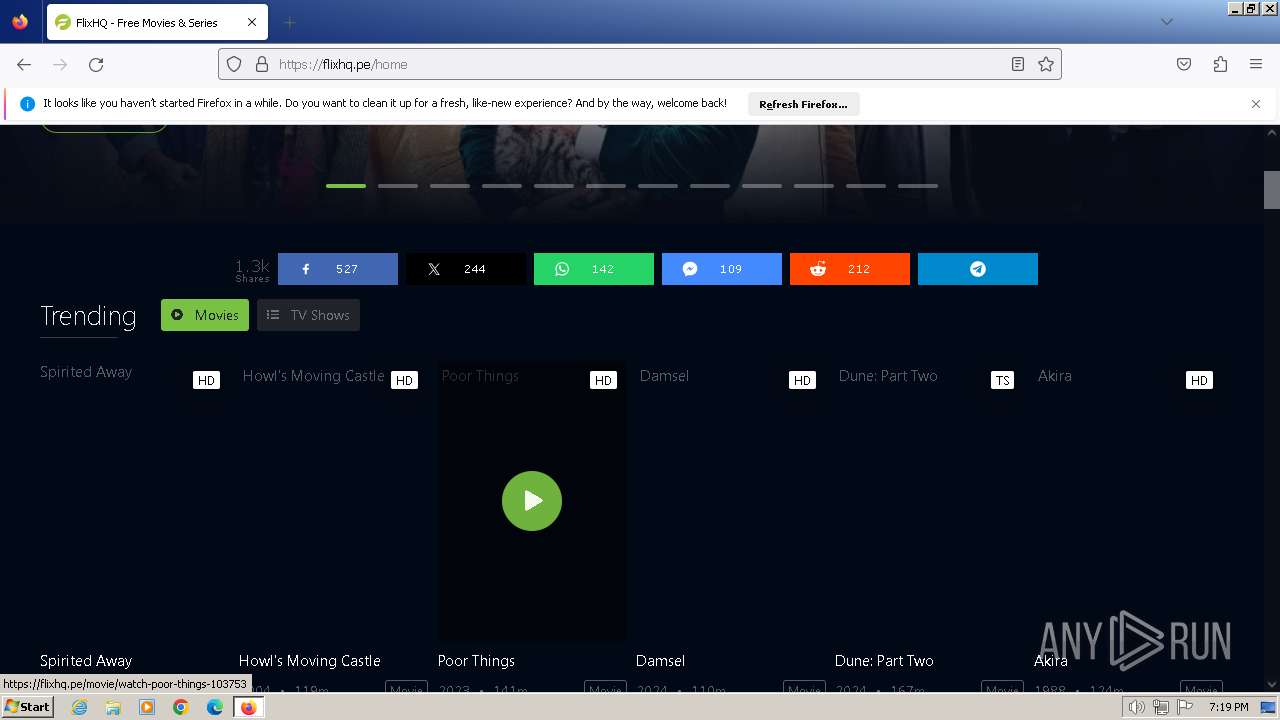Image resolution: width=1280 pixels, height=720 pixels.
Task: Open the Poor Things title link
Action: click(476, 661)
